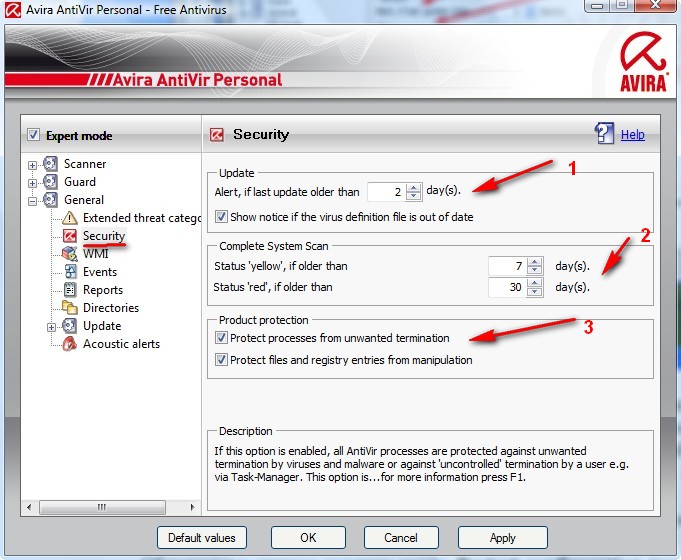Click the Default values button

click(202, 538)
